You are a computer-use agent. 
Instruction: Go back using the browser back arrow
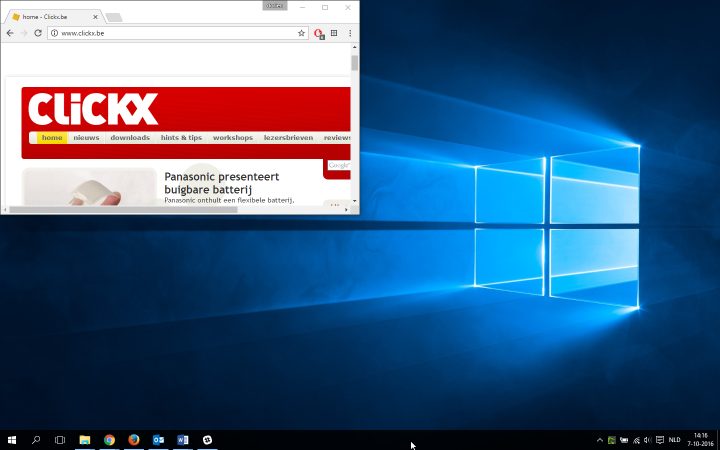click(x=10, y=33)
